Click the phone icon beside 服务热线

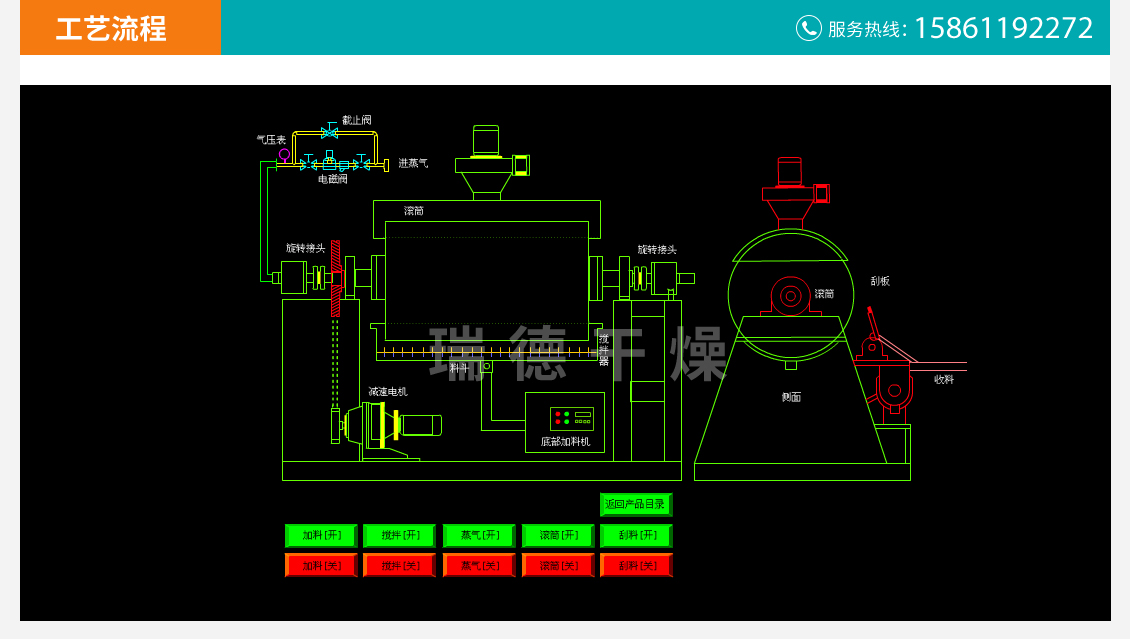click(x=808, y=28)
